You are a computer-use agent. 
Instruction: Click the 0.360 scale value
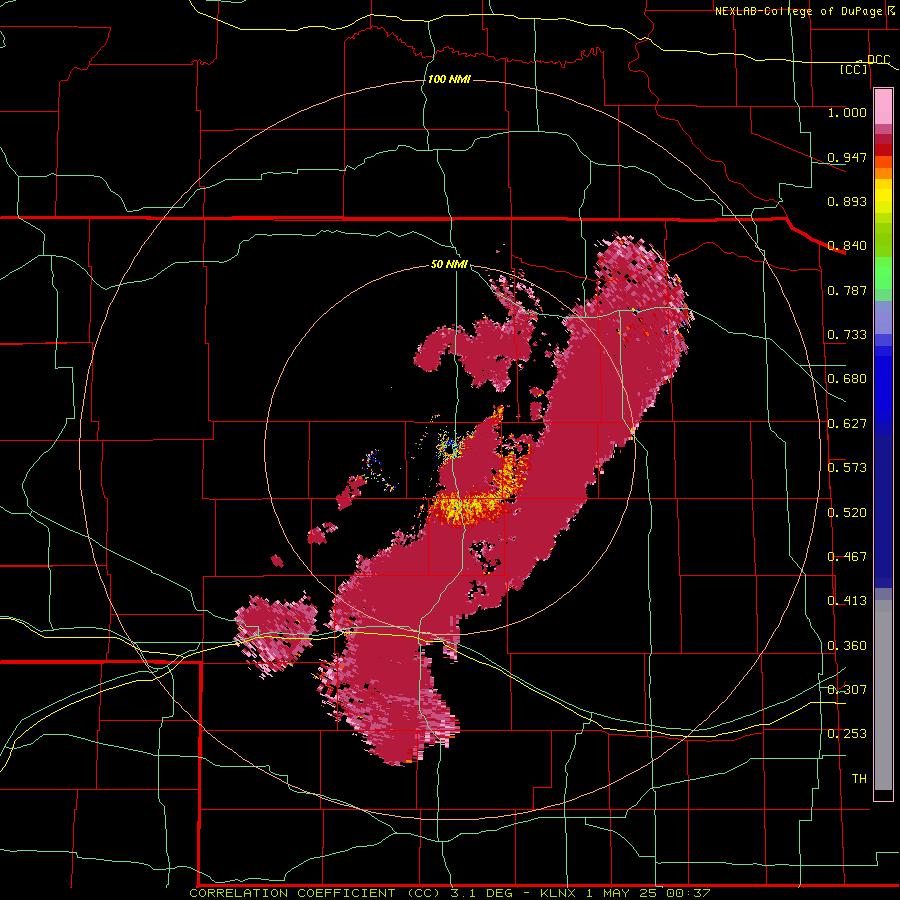(x=847, y=646)
